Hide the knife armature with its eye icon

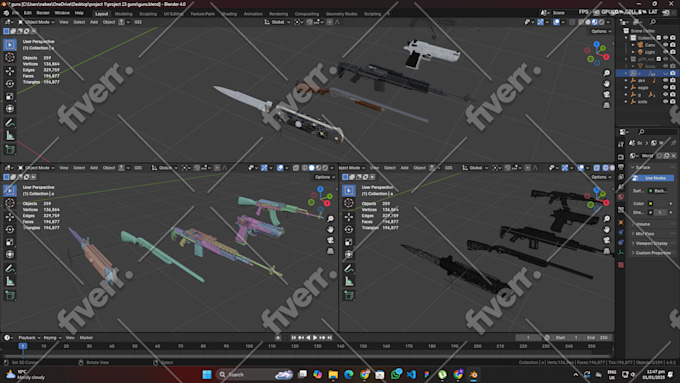[666, 101]
